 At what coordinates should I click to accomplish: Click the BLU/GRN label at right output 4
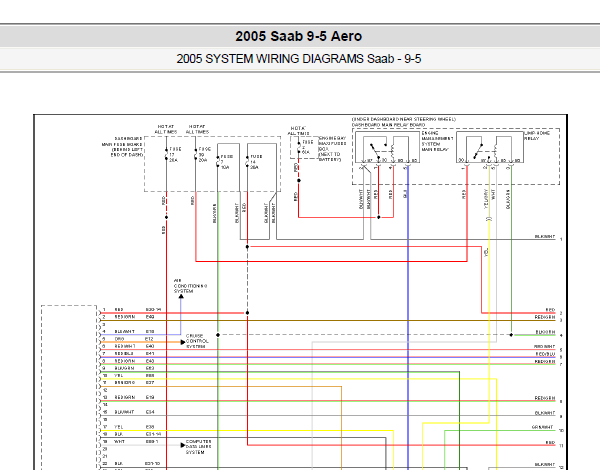(x=545, y=332)
